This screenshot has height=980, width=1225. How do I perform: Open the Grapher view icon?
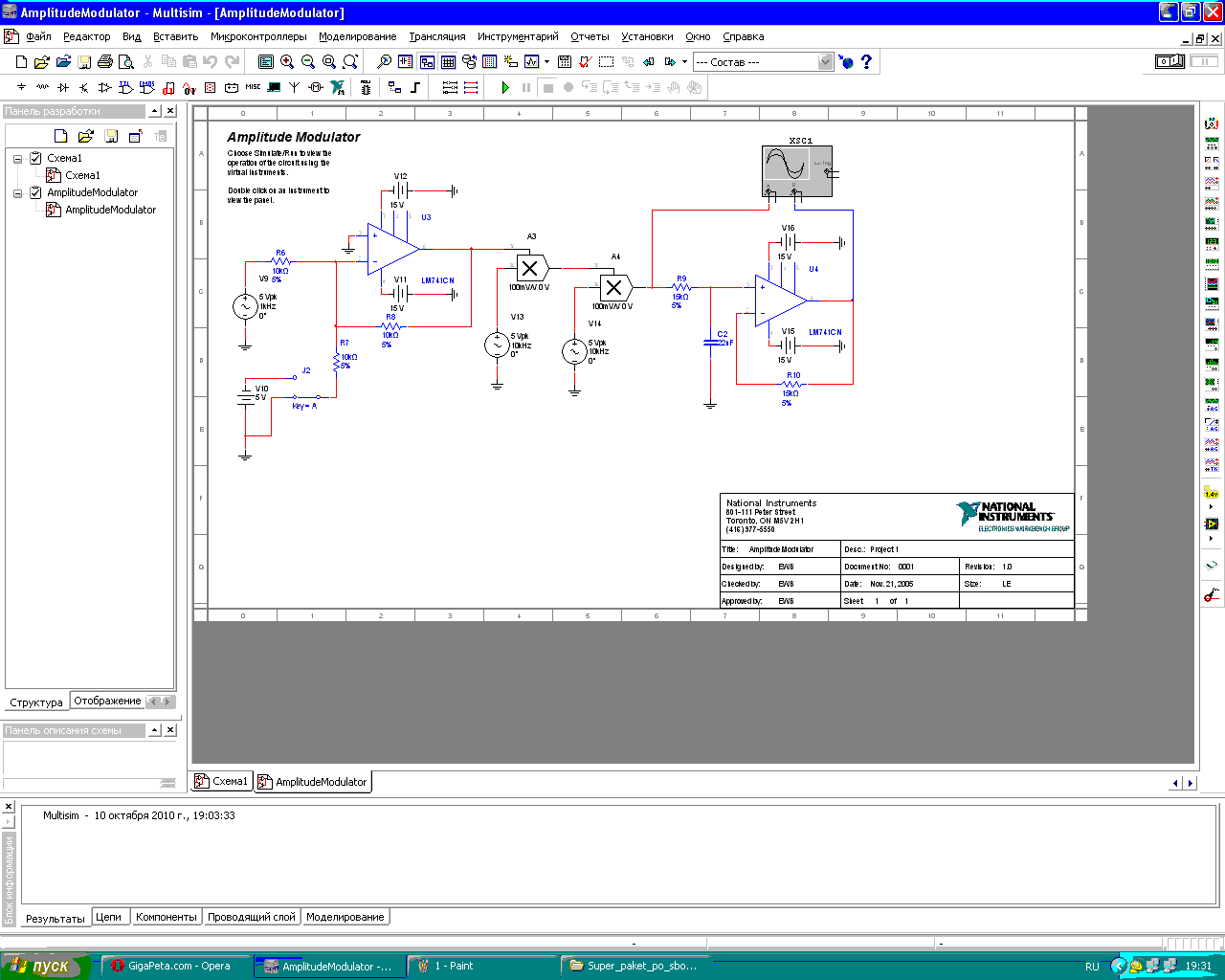[532, 62]
